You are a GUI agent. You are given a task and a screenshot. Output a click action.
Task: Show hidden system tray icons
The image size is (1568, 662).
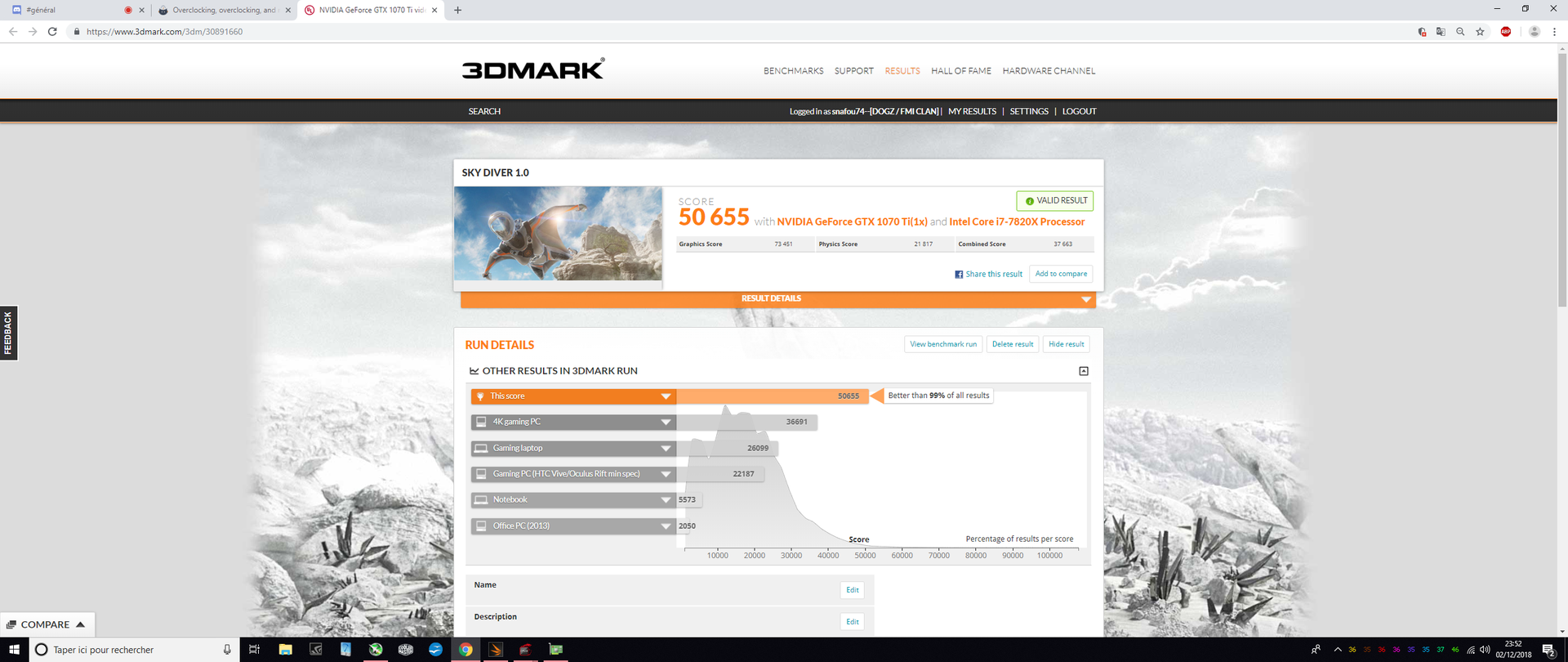point(1338,650)
